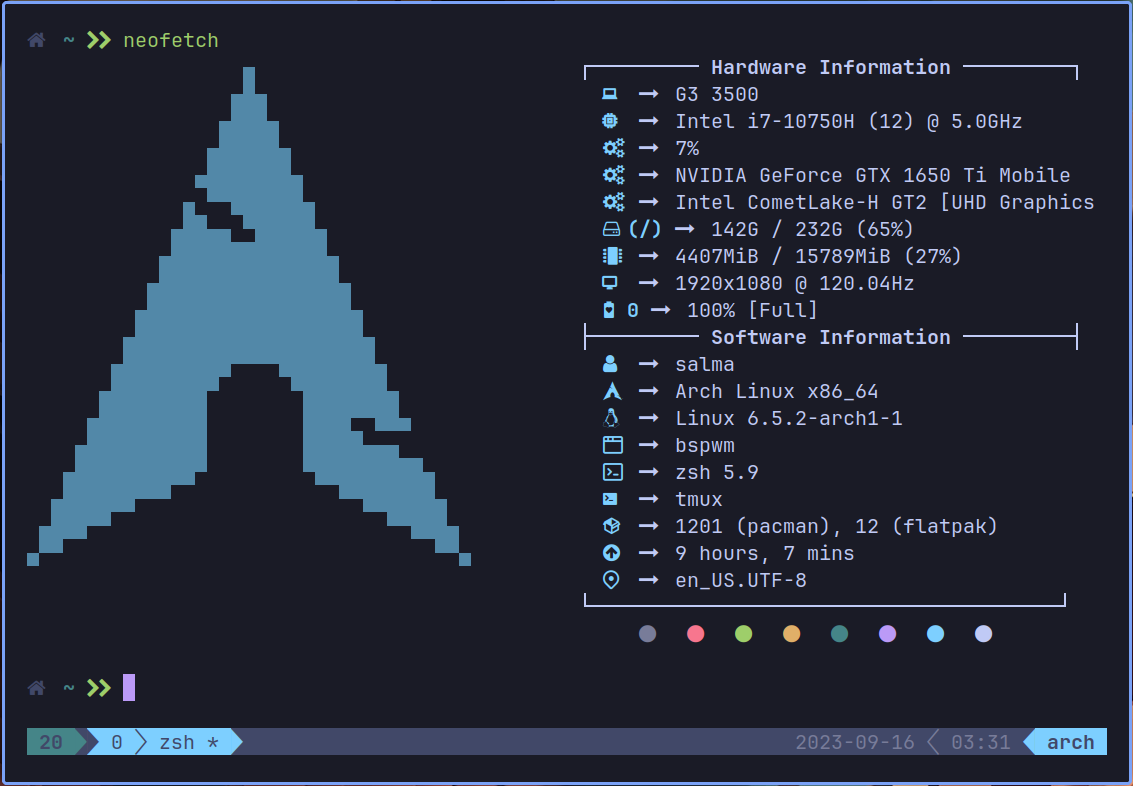The height and width of the screenshot is (786, 1133).
Task: Select tmux window index 0
Action: (x=117, y=742)
